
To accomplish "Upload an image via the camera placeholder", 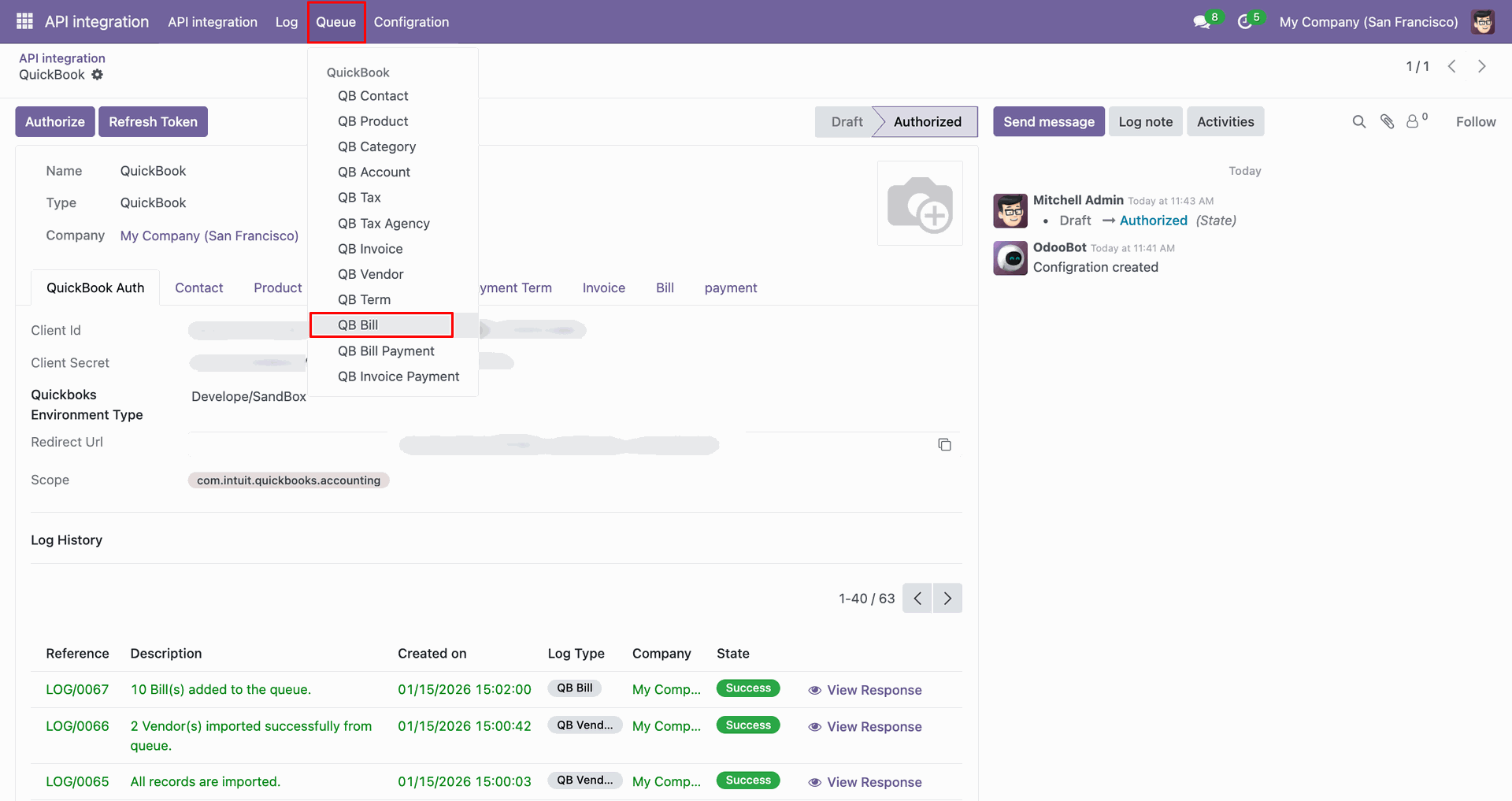I will 920,203.
